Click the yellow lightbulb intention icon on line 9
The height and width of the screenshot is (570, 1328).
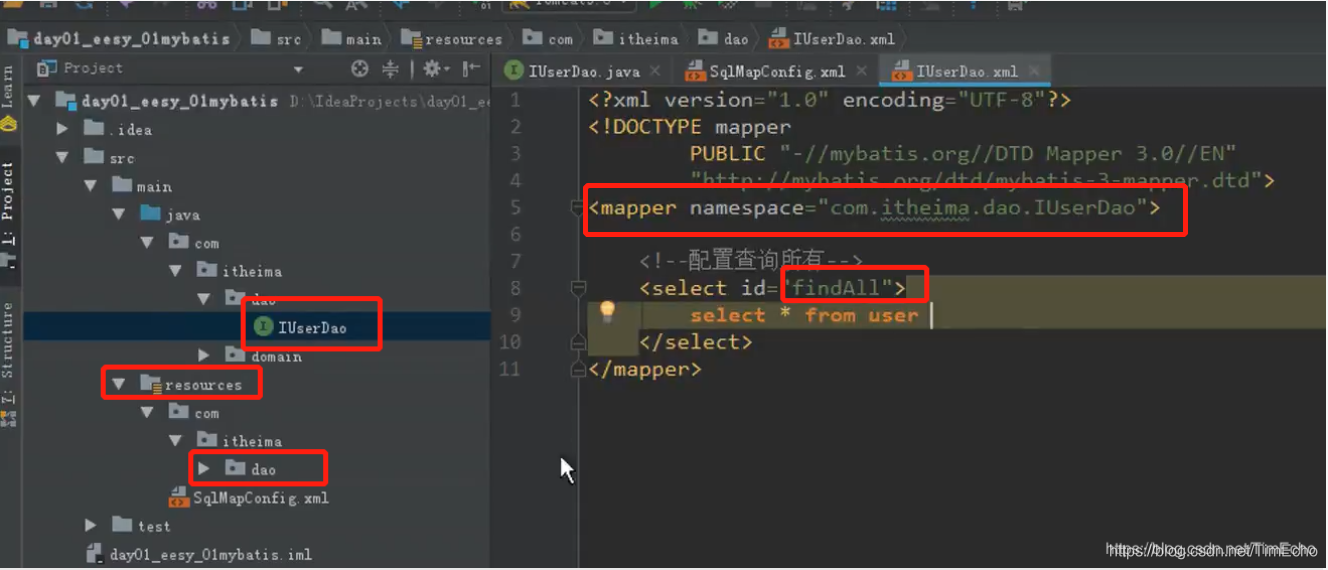pos(606,311)
